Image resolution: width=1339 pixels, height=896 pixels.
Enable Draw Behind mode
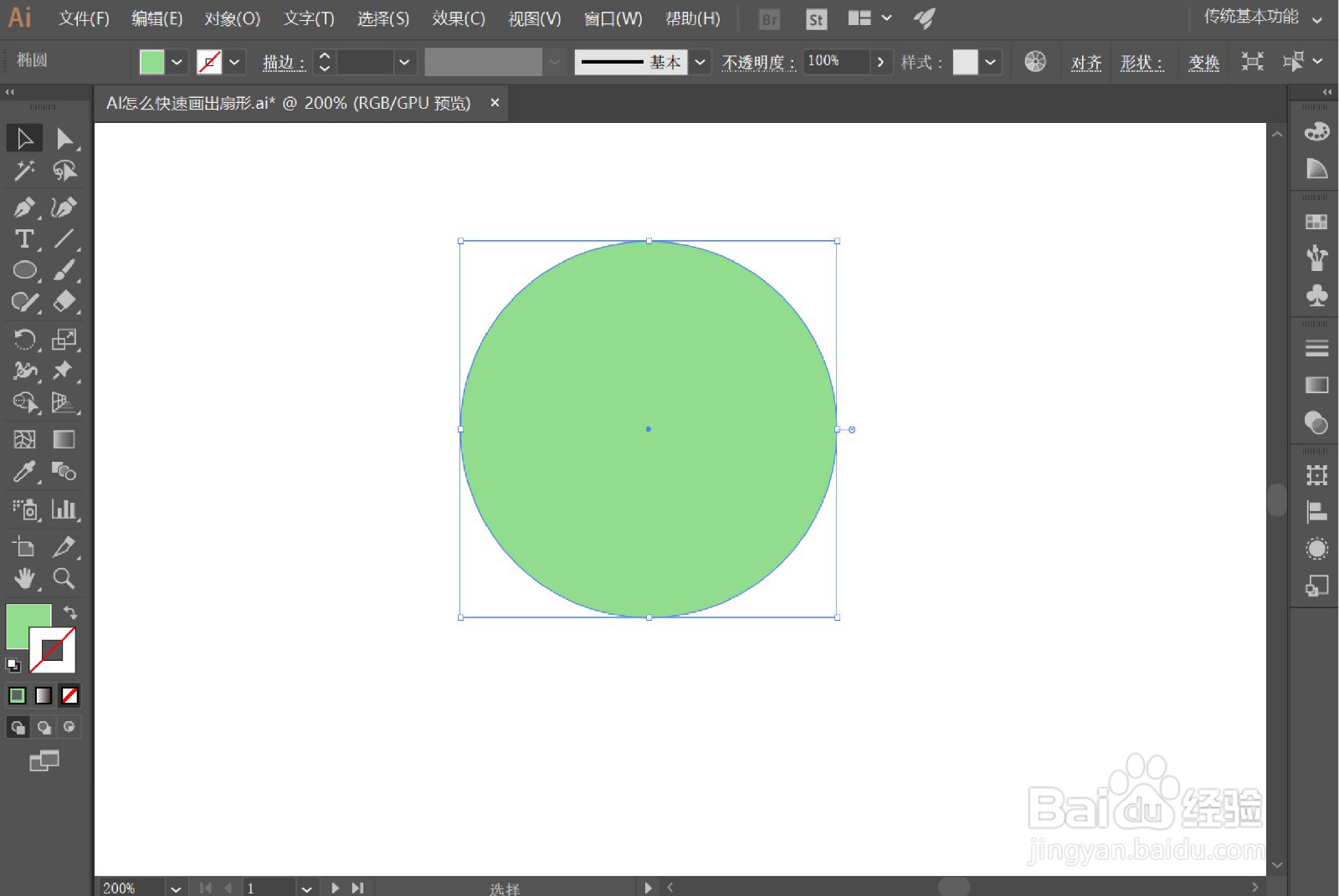[44, 727]
